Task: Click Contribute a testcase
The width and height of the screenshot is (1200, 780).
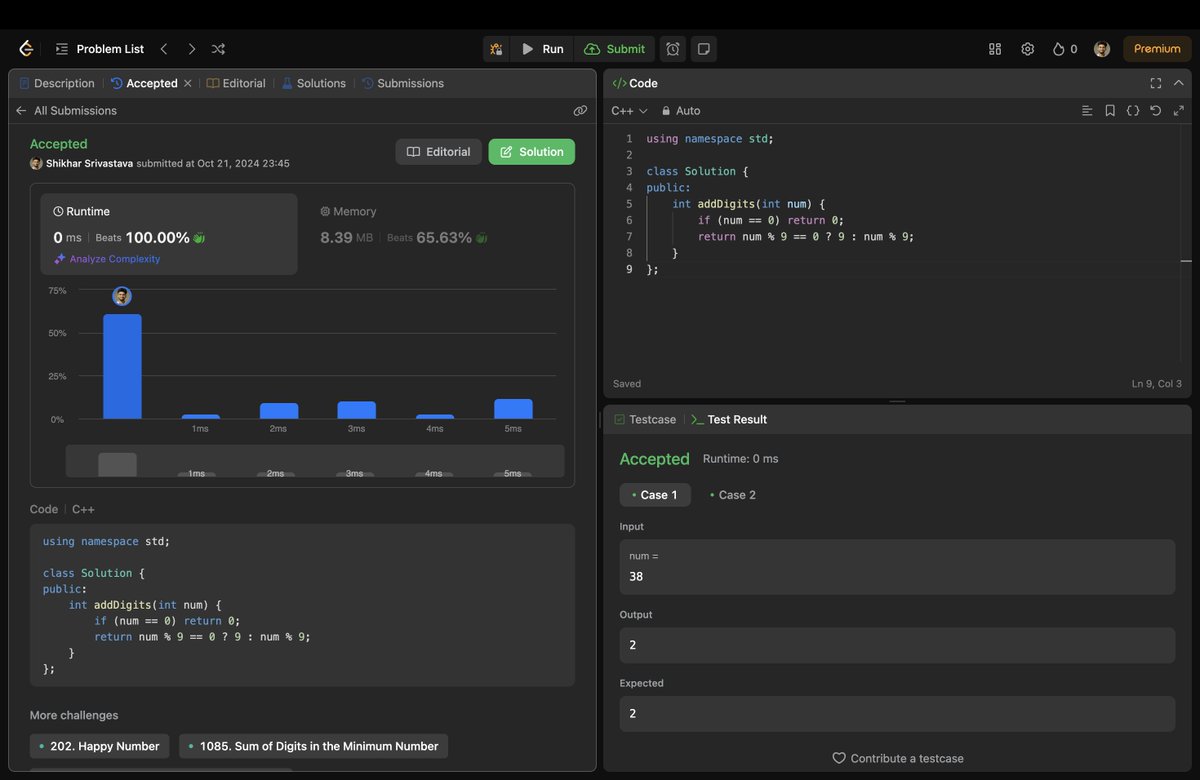Action: coord(897,759)
